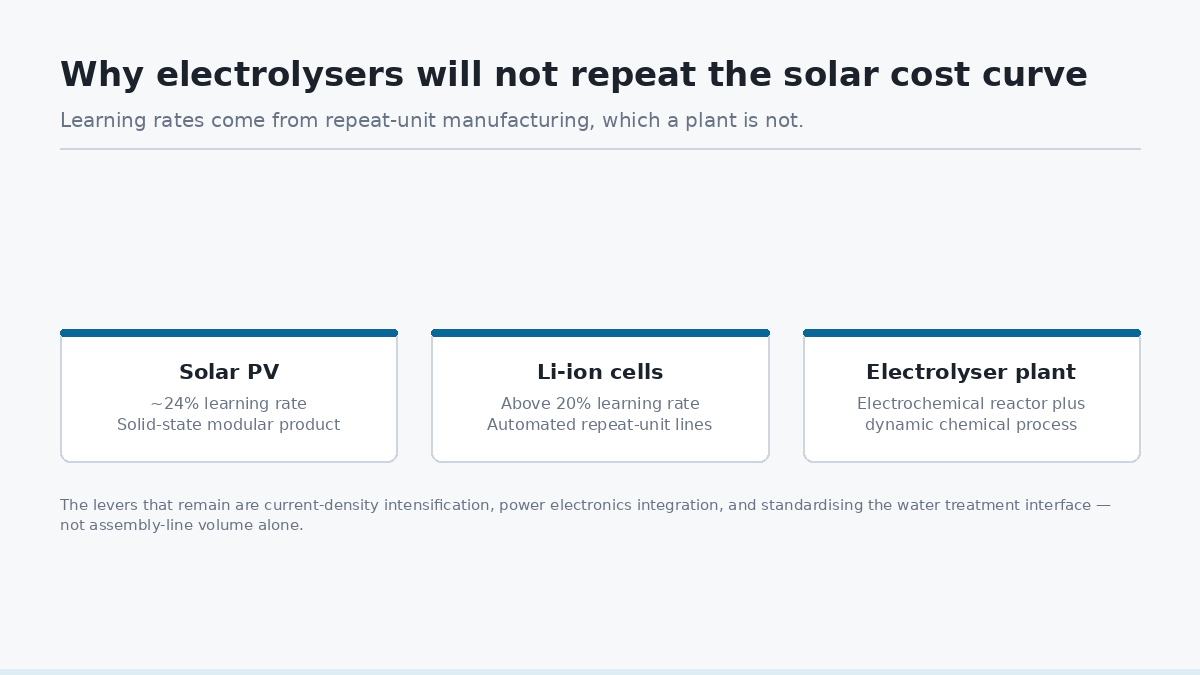The height and width of the screenshot is (675, 1200).
Task: Click the footnote line about assembly-line volume
Action: tap(181, 525)
